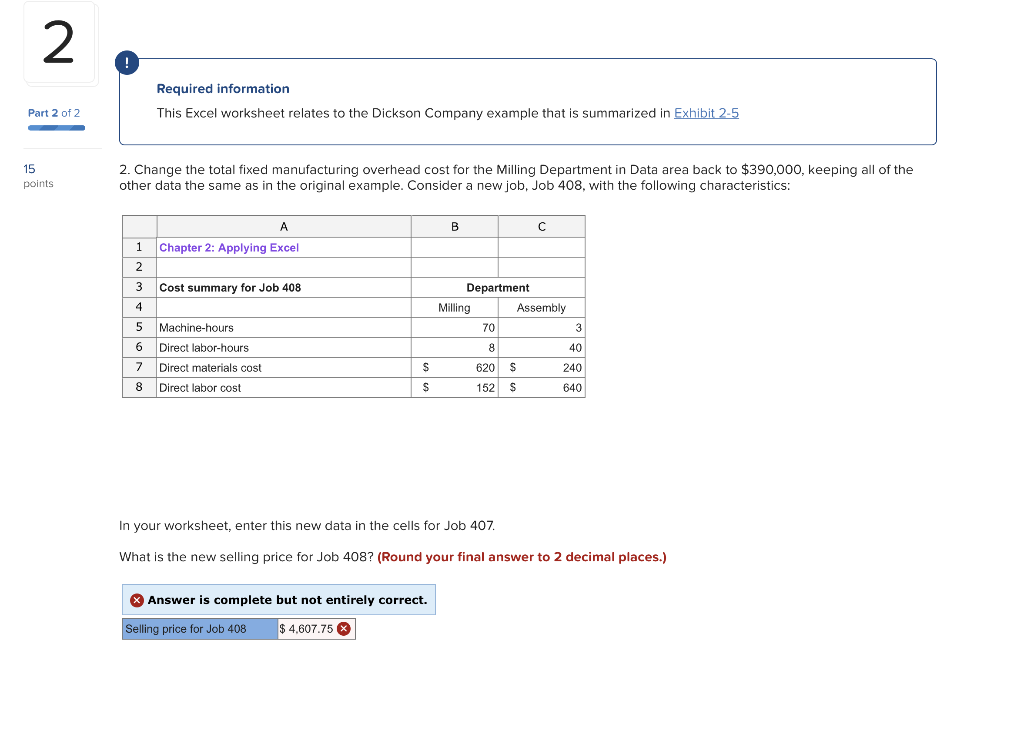
Task: Click the Assembly column header cell
Action: [x=541, y=307]
